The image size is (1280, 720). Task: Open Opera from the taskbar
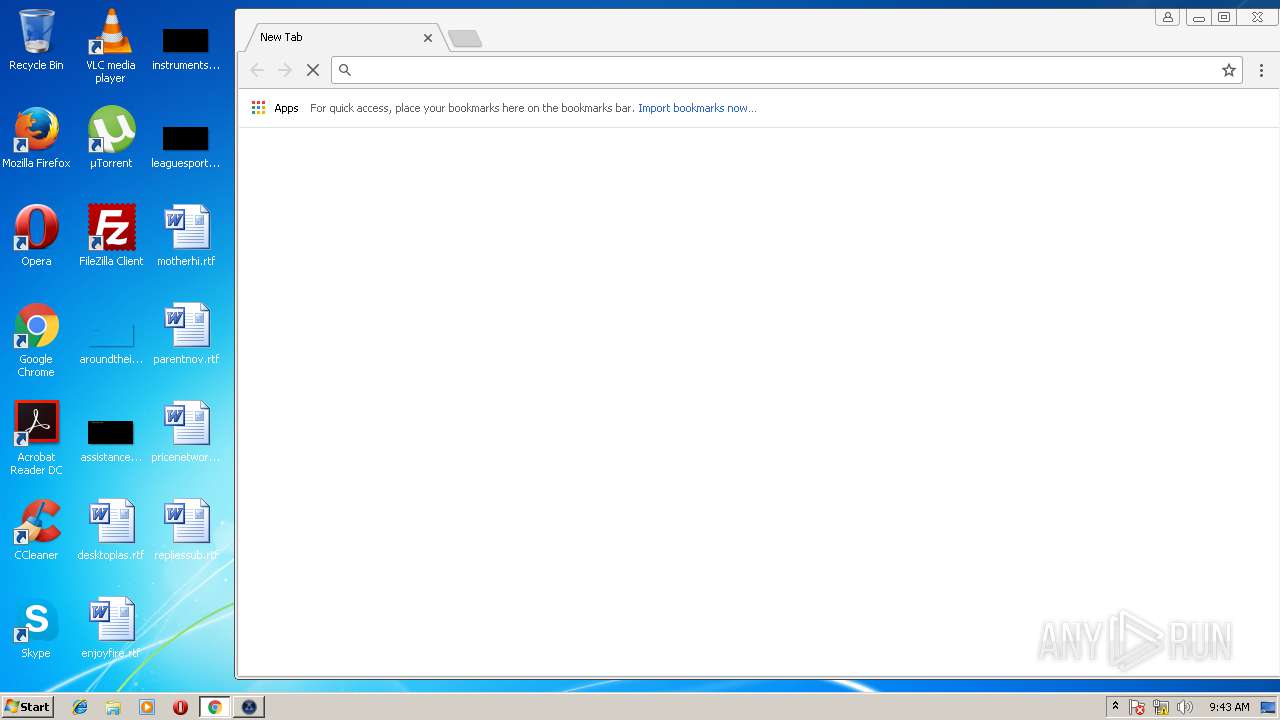180,707
